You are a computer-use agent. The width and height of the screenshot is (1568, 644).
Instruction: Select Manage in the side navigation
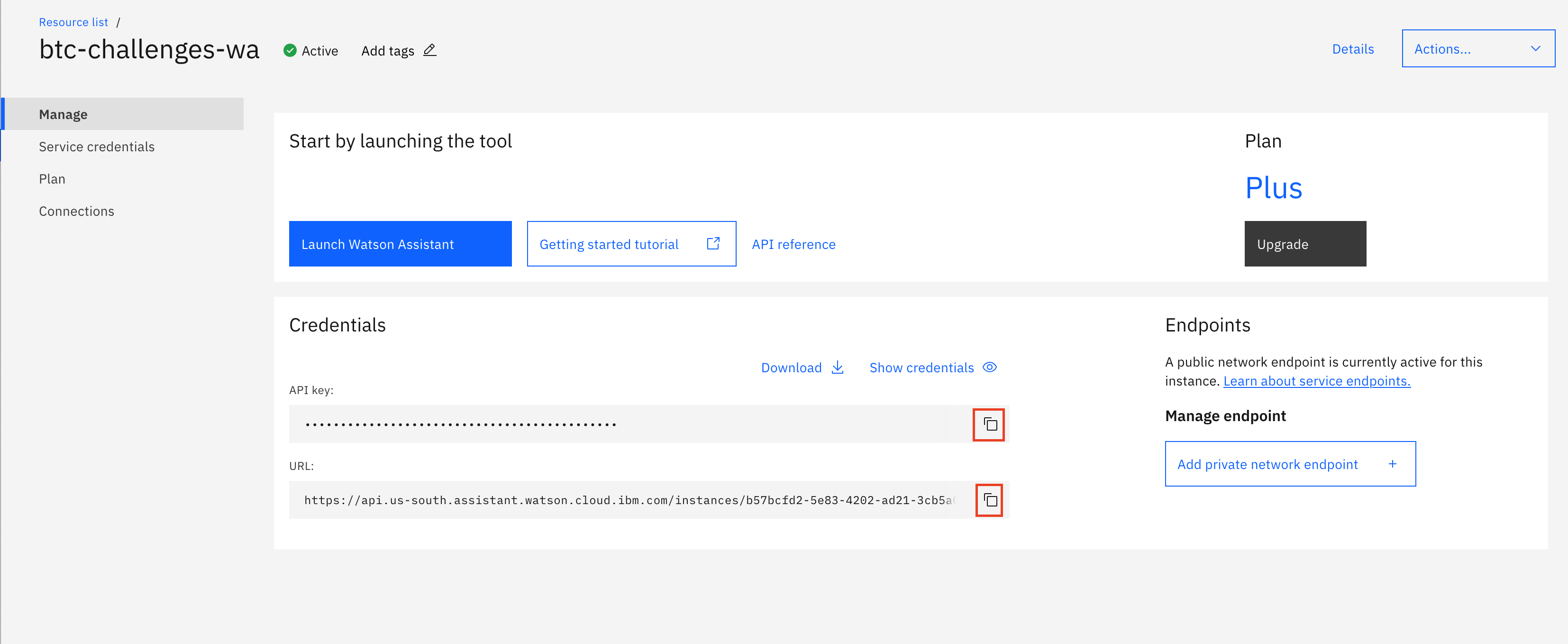[64, 115]
